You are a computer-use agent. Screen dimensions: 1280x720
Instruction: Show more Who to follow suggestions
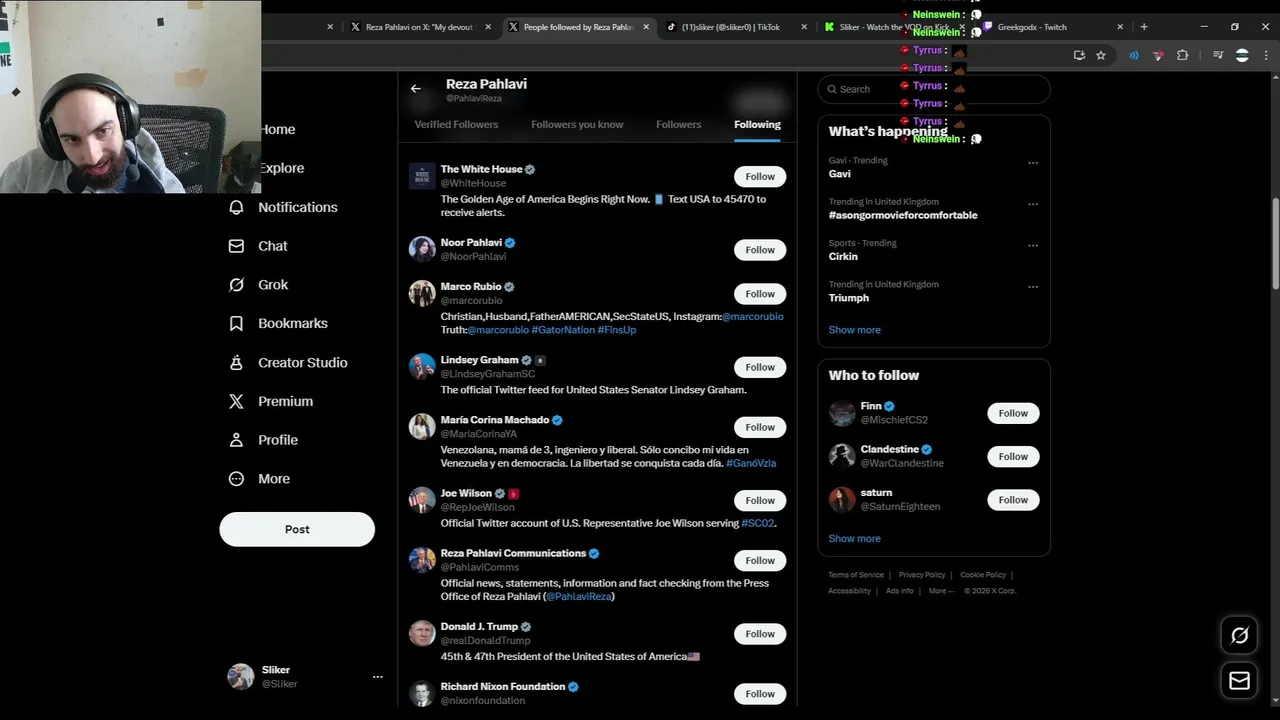click(854, 539)
